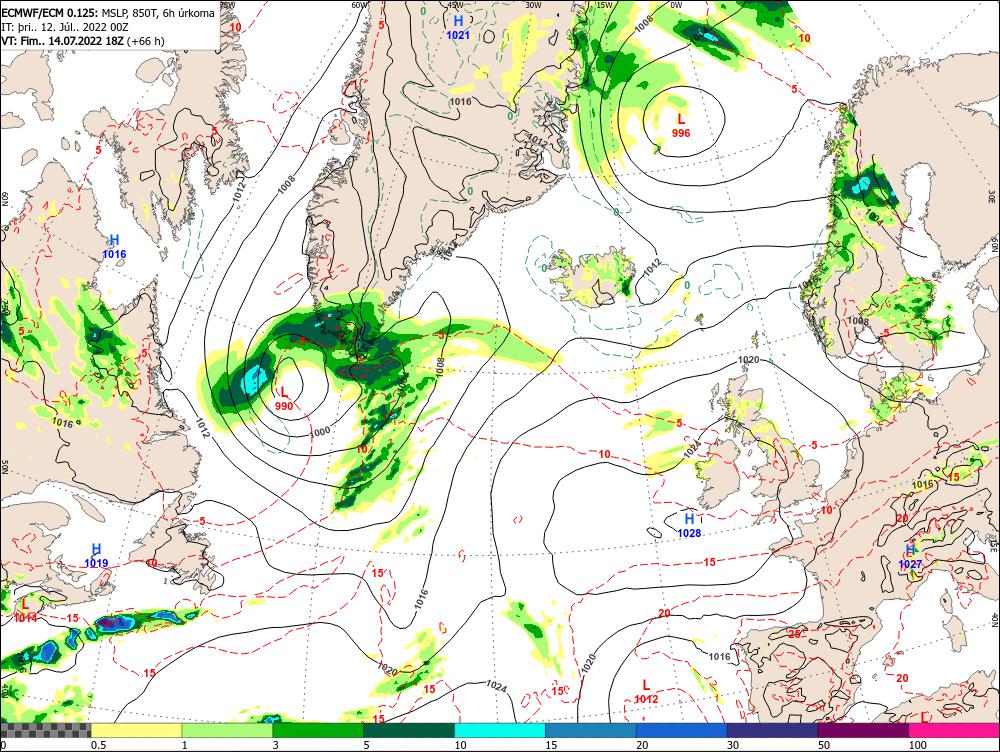Image resolution: width=1000 pixels, height=752 pixels.
Task: Select the 5–10 mm dark green legend swatch
Action: pyautogui.click(x=409, y=730)
